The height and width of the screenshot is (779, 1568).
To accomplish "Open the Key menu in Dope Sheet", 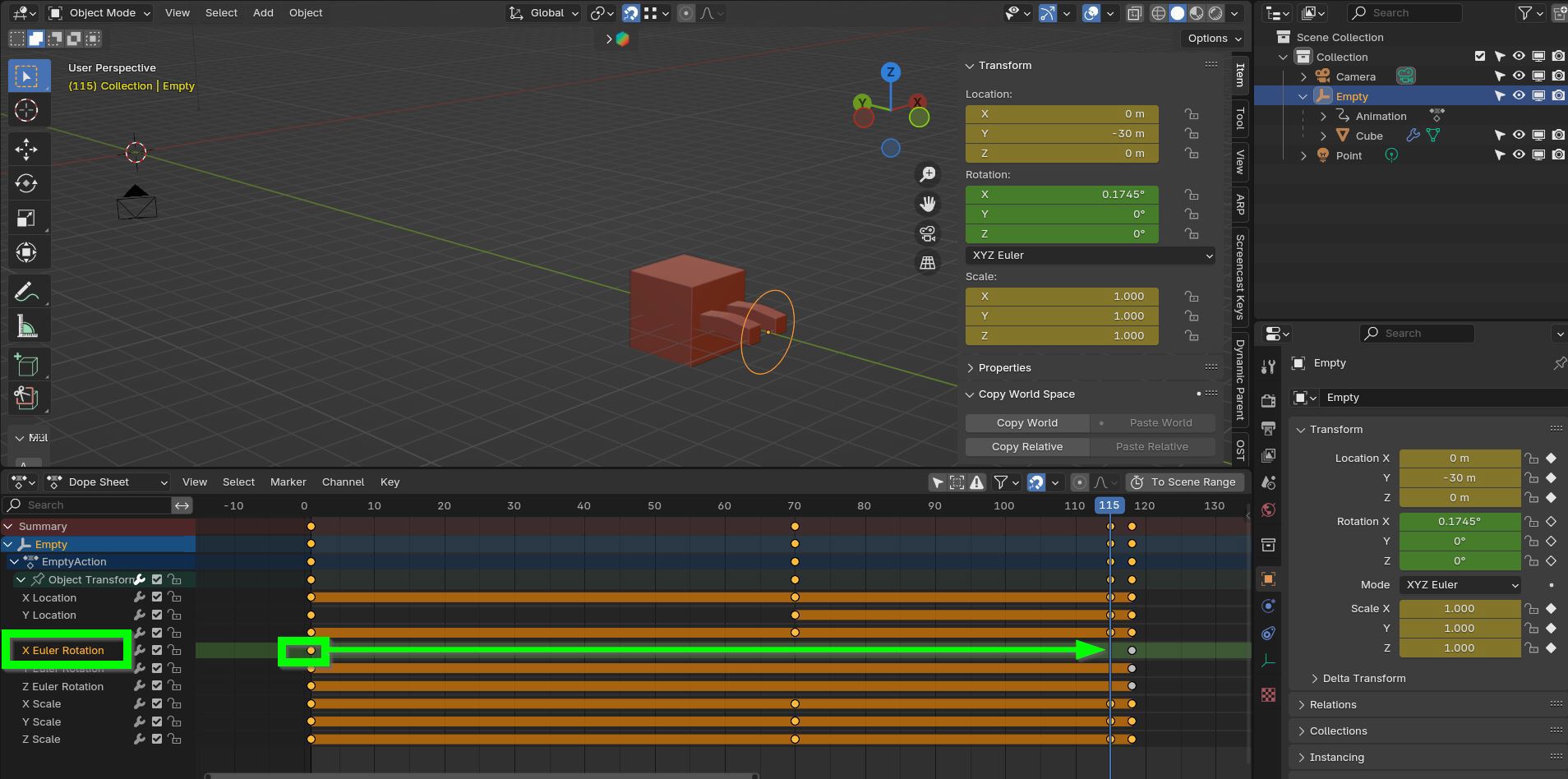I will pos(390,482).
